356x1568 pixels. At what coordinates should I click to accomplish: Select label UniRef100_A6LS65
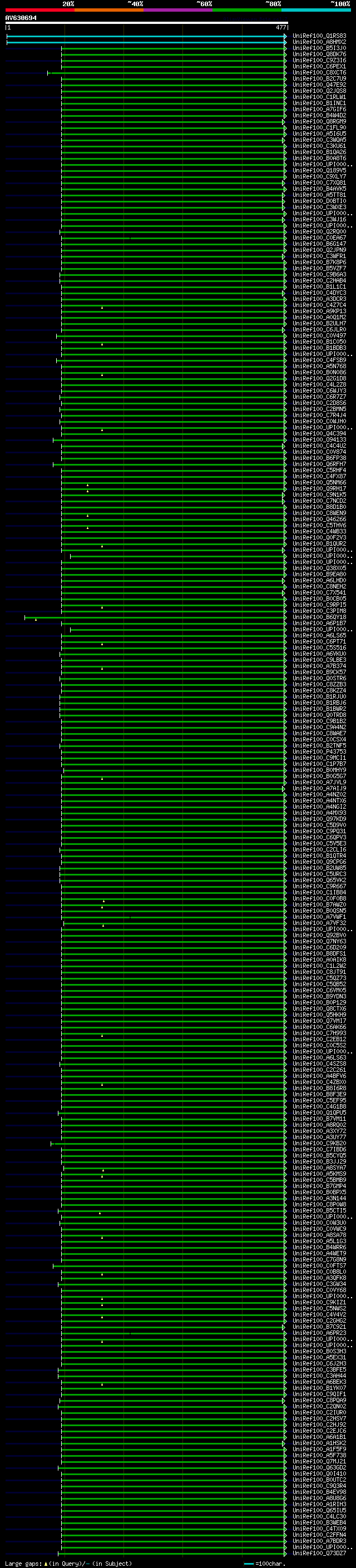point(319,635)
